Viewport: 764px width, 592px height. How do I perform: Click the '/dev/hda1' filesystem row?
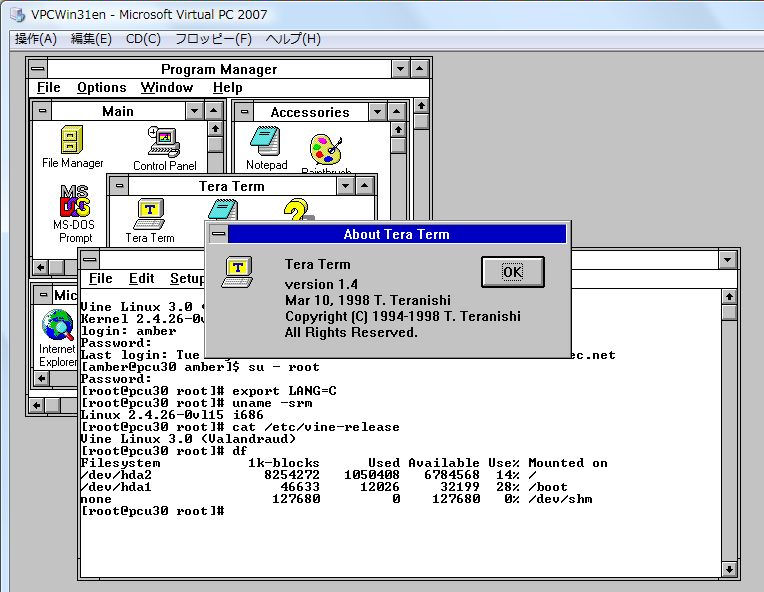pyautogui.click(x=324, y=487)
